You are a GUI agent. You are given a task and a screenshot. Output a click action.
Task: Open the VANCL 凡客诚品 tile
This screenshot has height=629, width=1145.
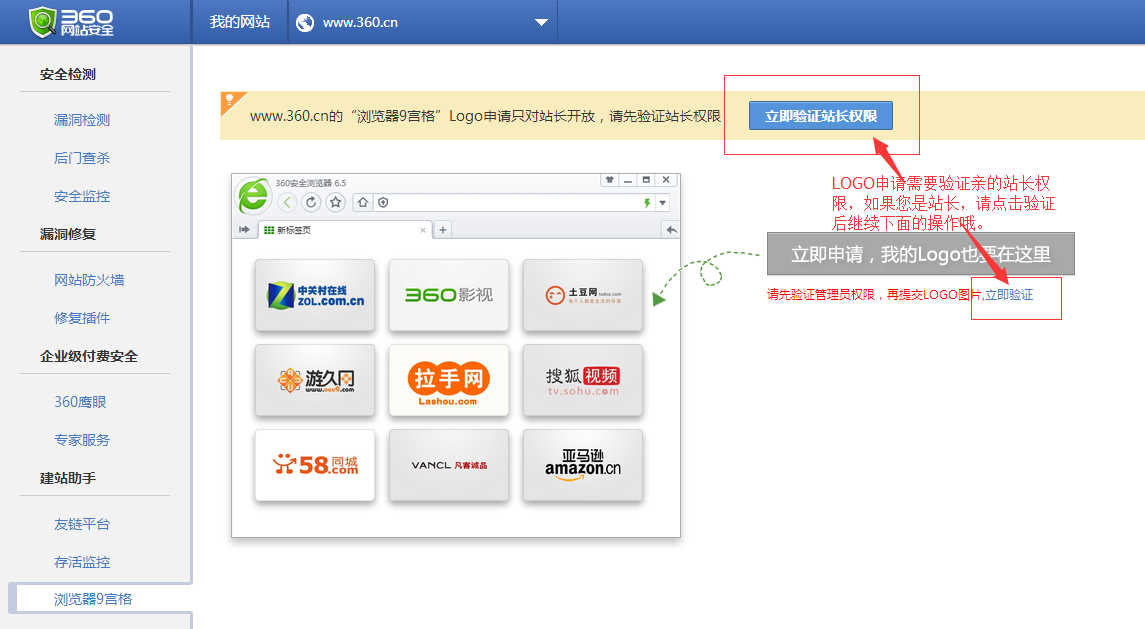[x=448, y=465]
